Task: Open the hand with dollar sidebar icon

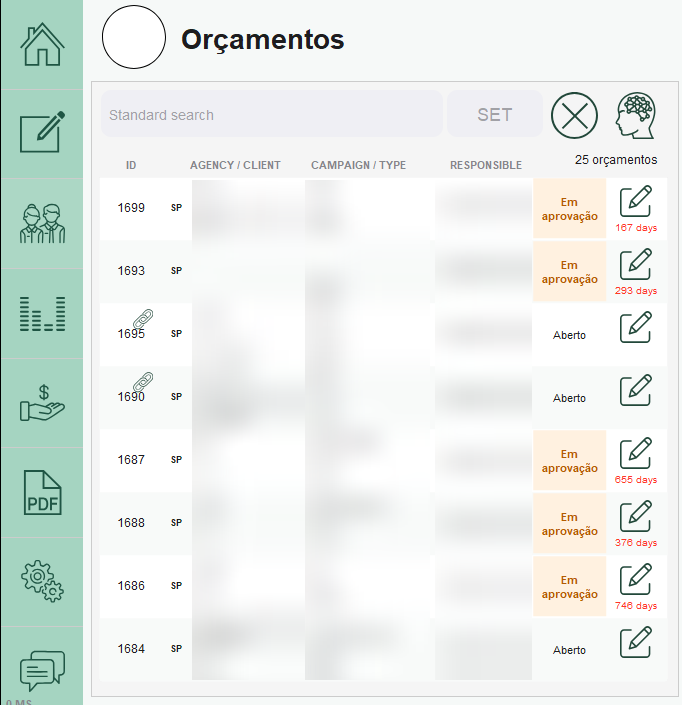Action: 42,403
